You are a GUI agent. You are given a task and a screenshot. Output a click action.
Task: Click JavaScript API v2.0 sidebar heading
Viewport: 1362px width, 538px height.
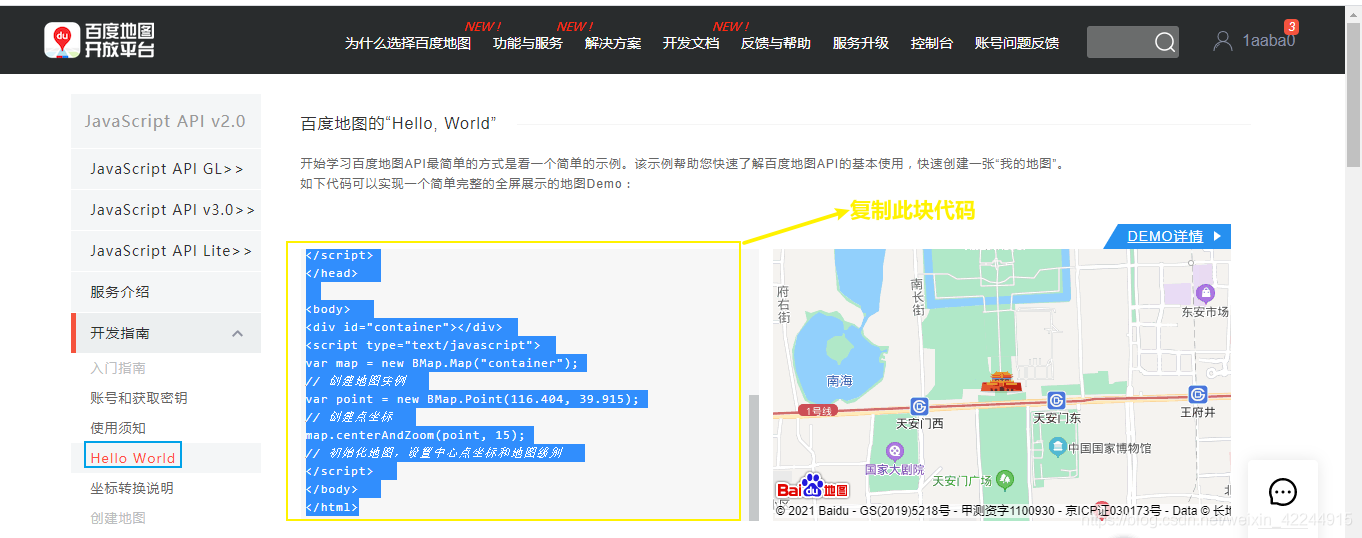tap(165, 121)
